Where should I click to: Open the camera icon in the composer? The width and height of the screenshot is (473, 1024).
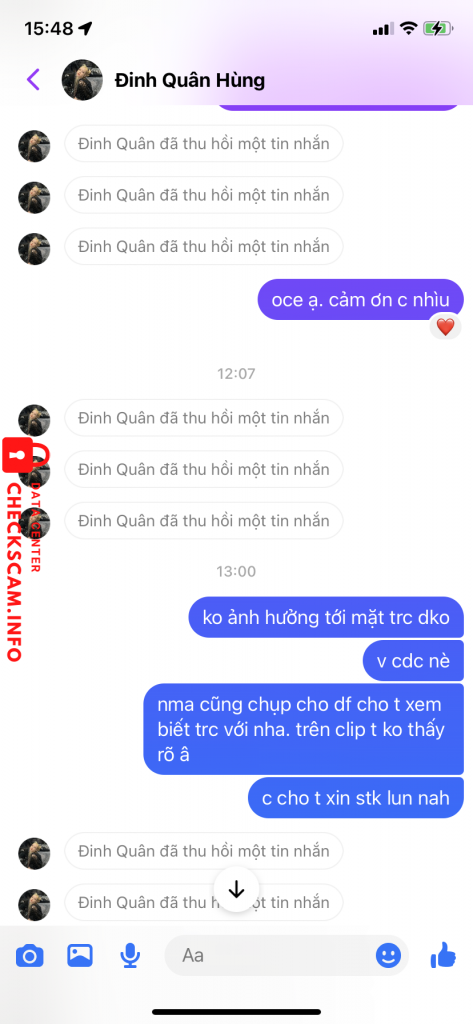29,957
